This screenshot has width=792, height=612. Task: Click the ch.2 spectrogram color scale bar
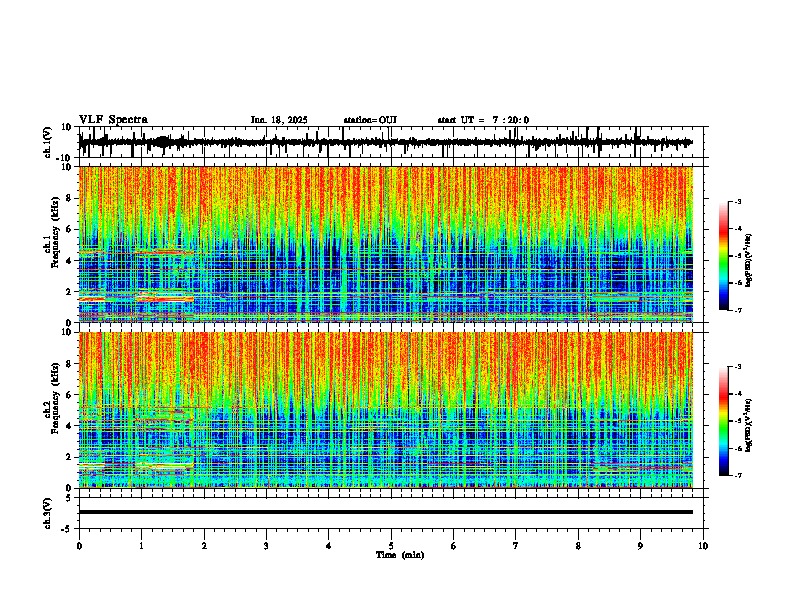coord(723,421)
